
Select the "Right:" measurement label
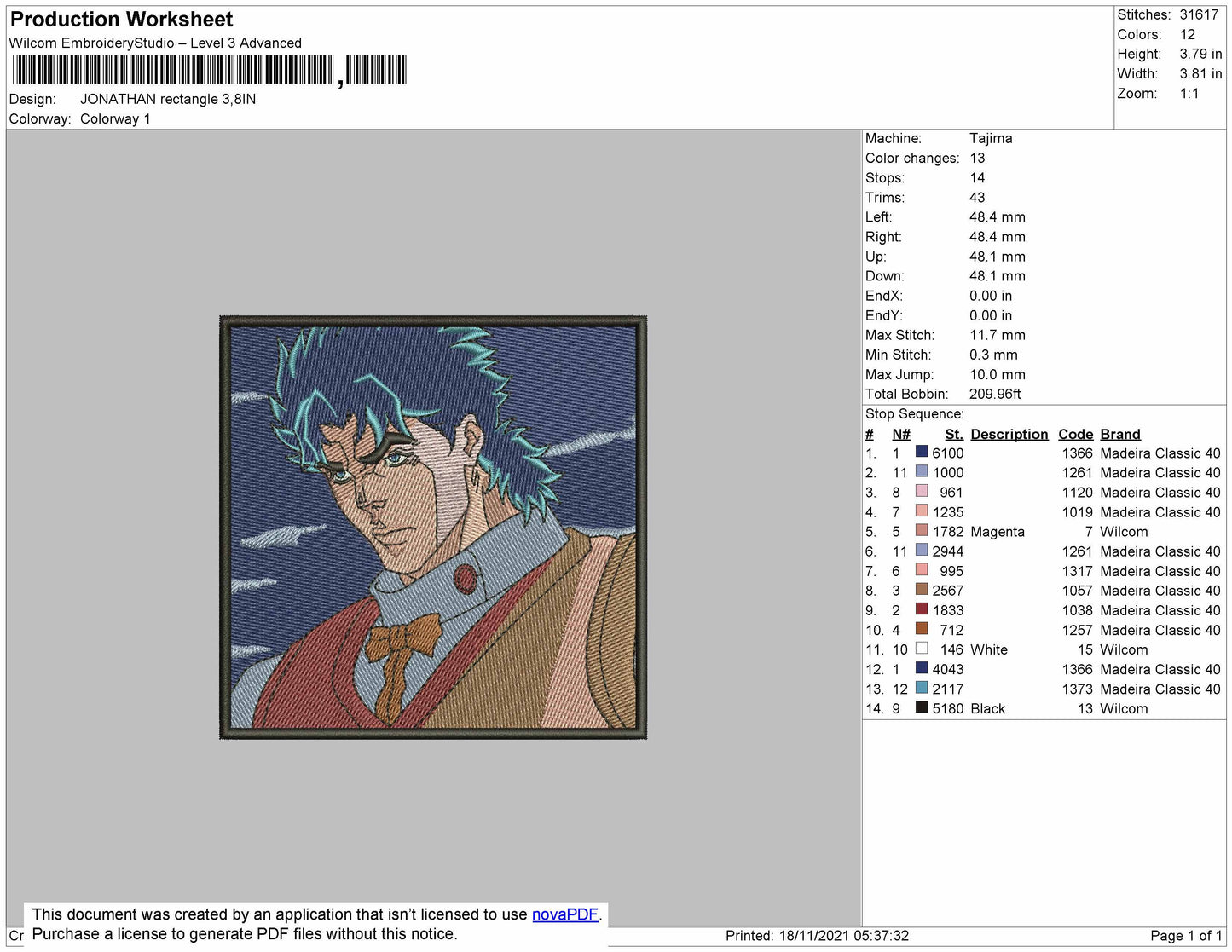pyautogui.click(x=883, y=237)
